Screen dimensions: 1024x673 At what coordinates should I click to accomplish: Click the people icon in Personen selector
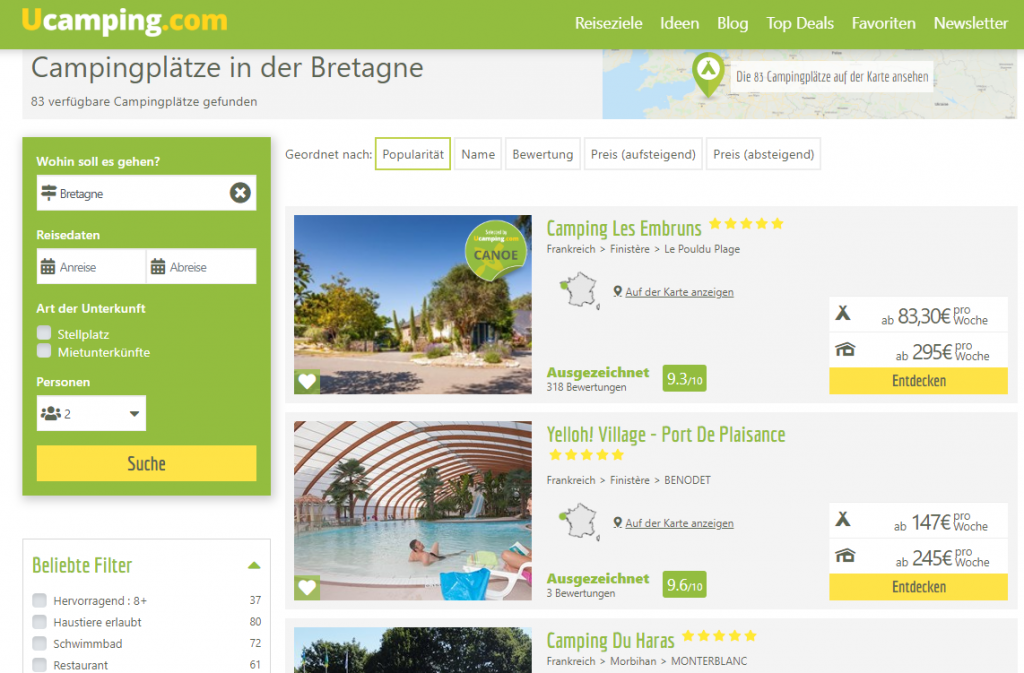point(51,413)
